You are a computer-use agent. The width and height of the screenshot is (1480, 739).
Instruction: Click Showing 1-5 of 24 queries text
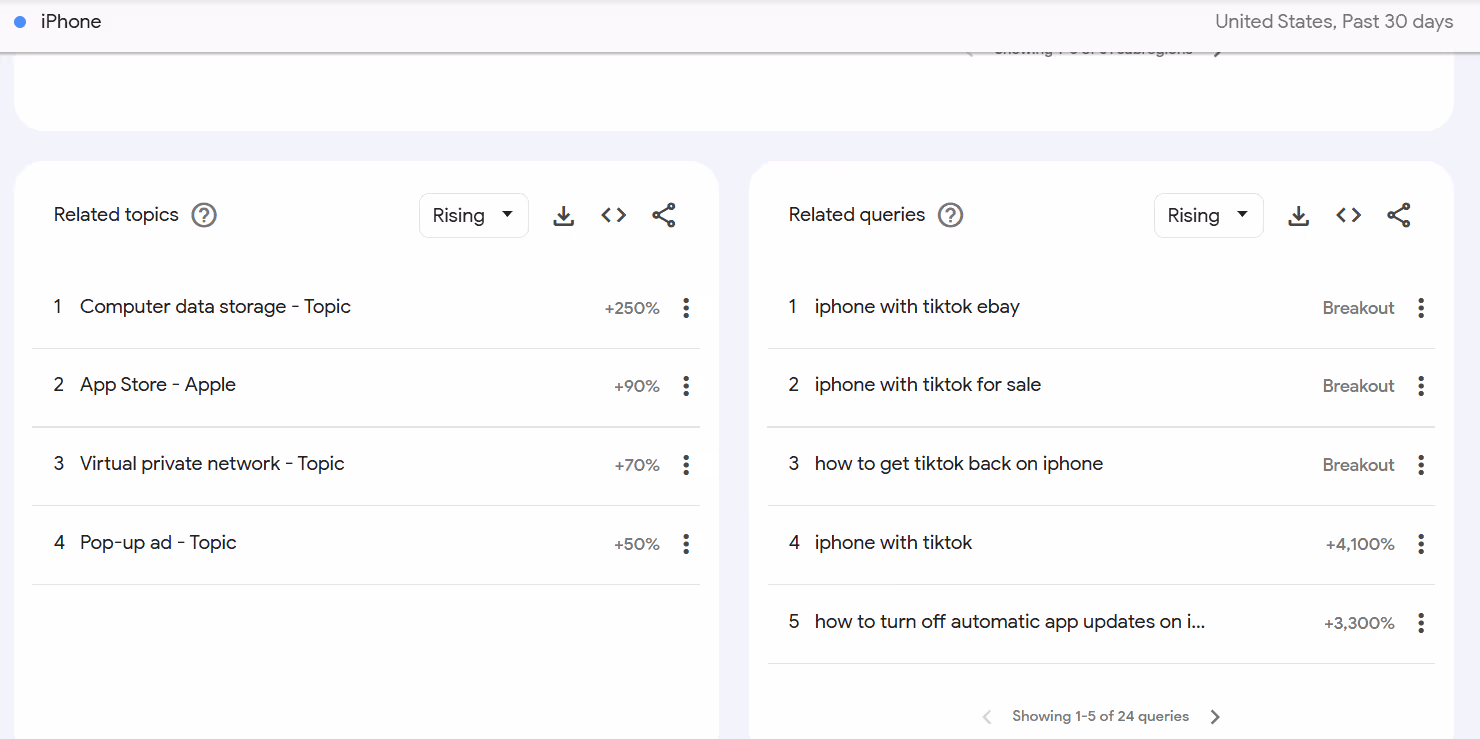click(x=1100, y=716)
